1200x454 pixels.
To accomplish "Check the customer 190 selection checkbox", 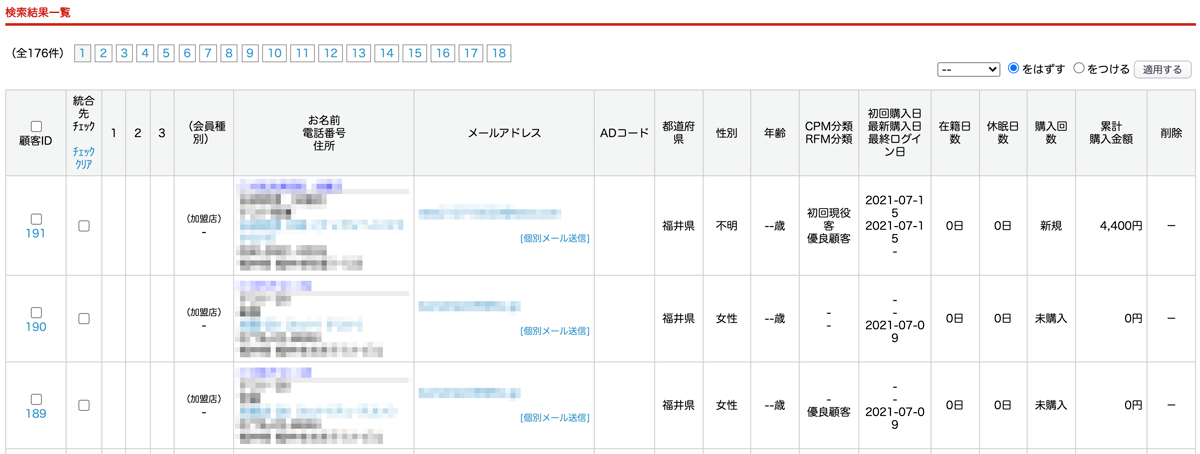I will click(x=36, y=312).
